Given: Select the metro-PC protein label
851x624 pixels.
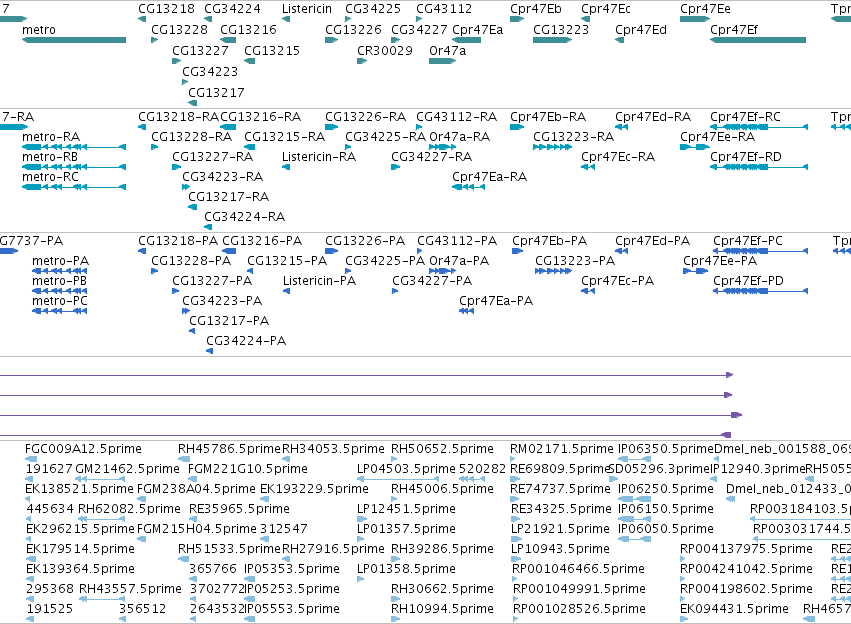Looking at the screenshot, I should point(60,301).
